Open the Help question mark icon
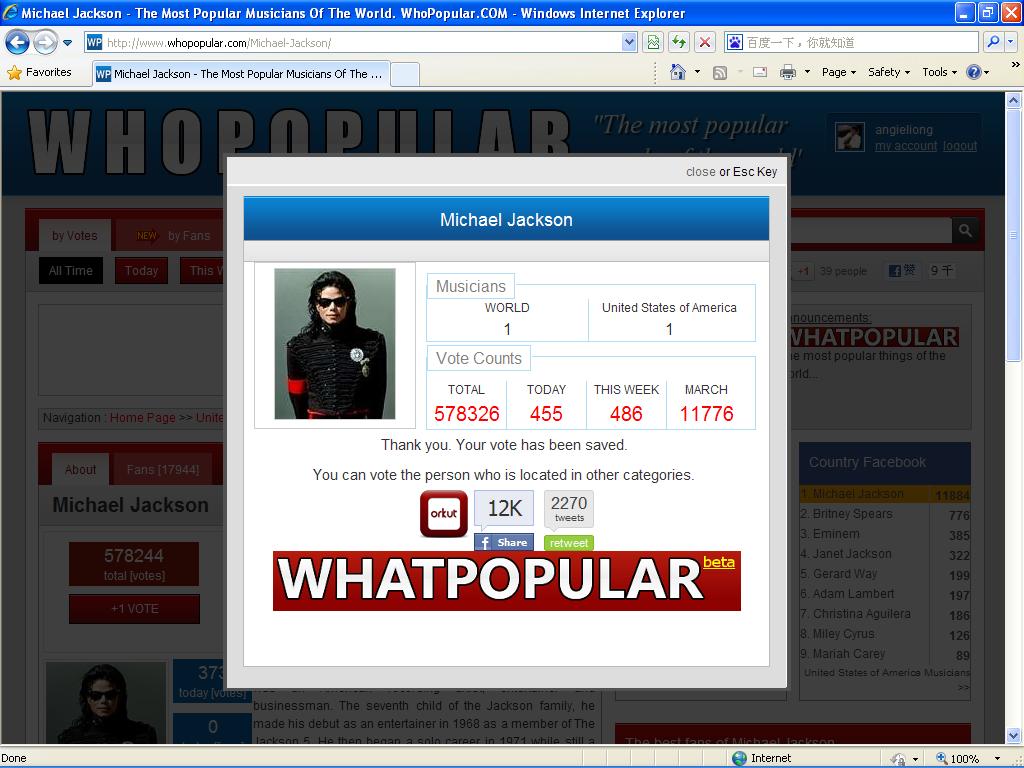 coord(973,72)
